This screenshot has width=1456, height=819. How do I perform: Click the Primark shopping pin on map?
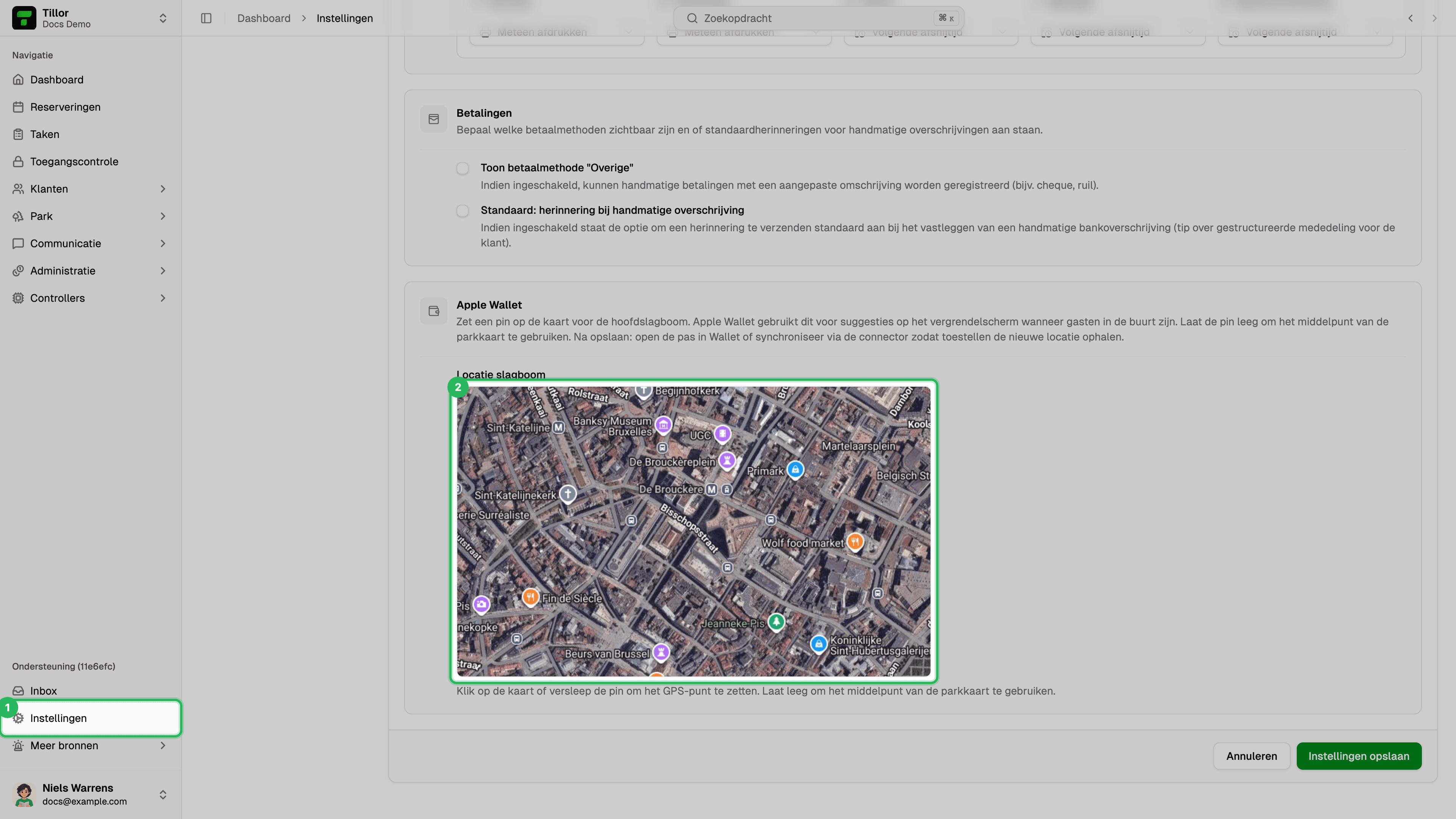pyautogui.click(x=795, y=470)
